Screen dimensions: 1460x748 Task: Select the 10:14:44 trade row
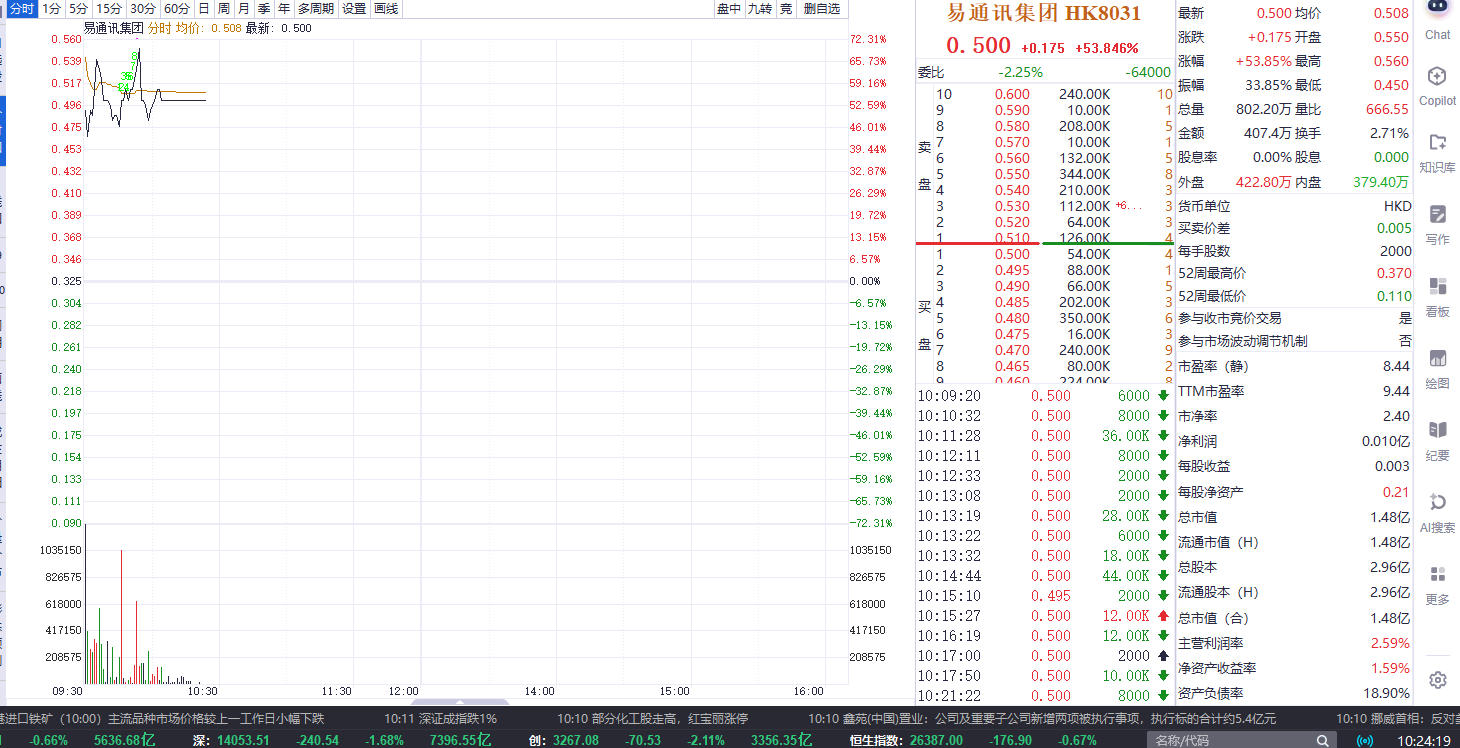(x=1045, y=576)
